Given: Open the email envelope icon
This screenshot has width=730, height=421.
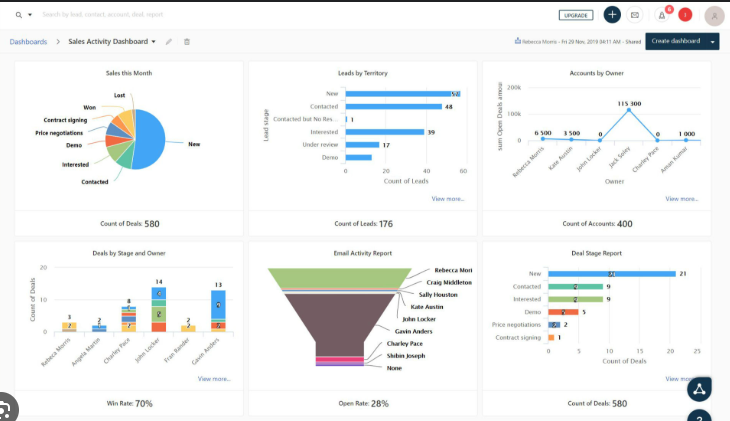Looking at the screenshot, I should pos(635,15).
